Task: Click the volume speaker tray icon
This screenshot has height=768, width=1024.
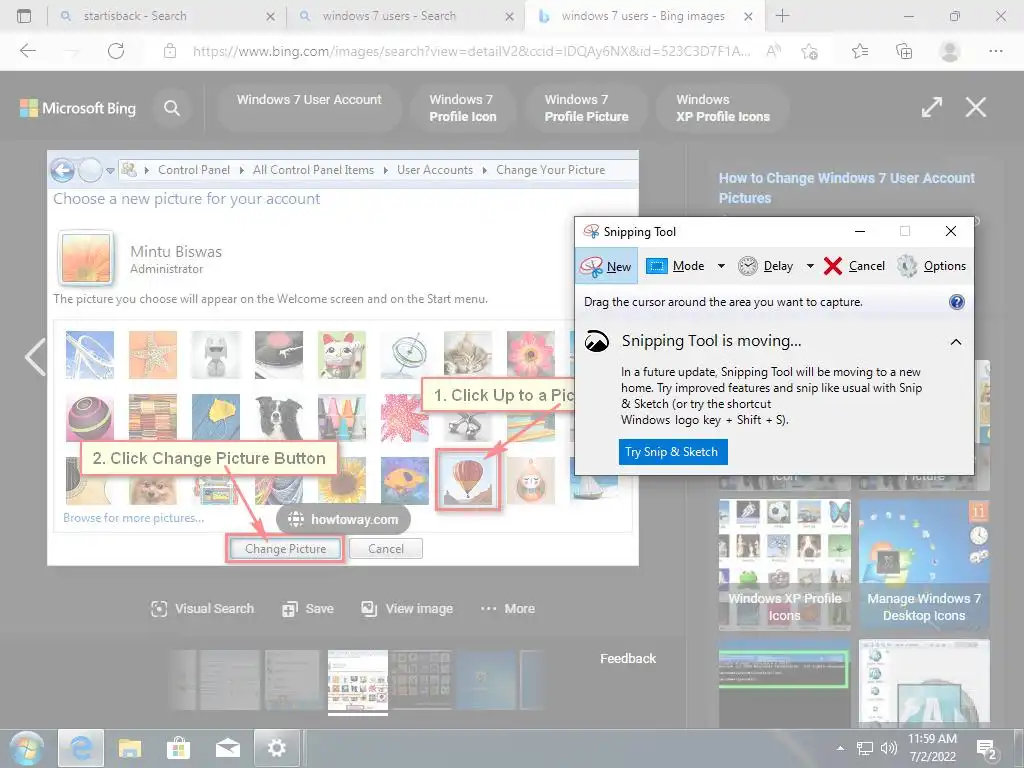Action: (x=889, y=748)
